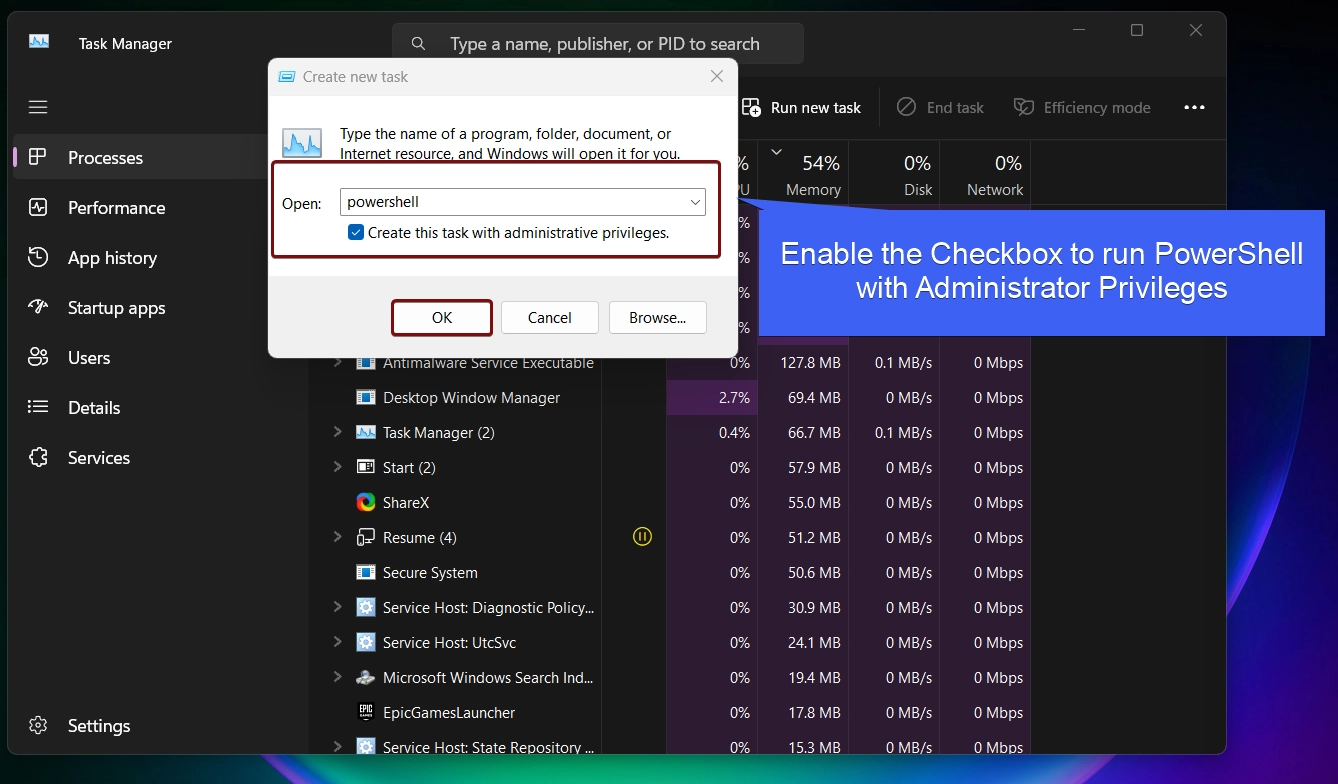Click the Antimalware Service Executable icon
This screenshot has height=784, width=1338.
tap(366, 362)
